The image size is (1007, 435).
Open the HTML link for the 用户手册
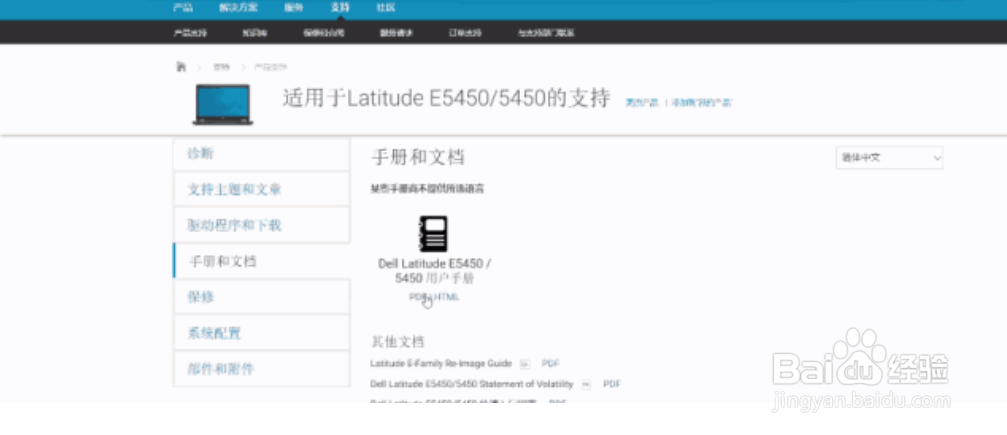[447, 297]
